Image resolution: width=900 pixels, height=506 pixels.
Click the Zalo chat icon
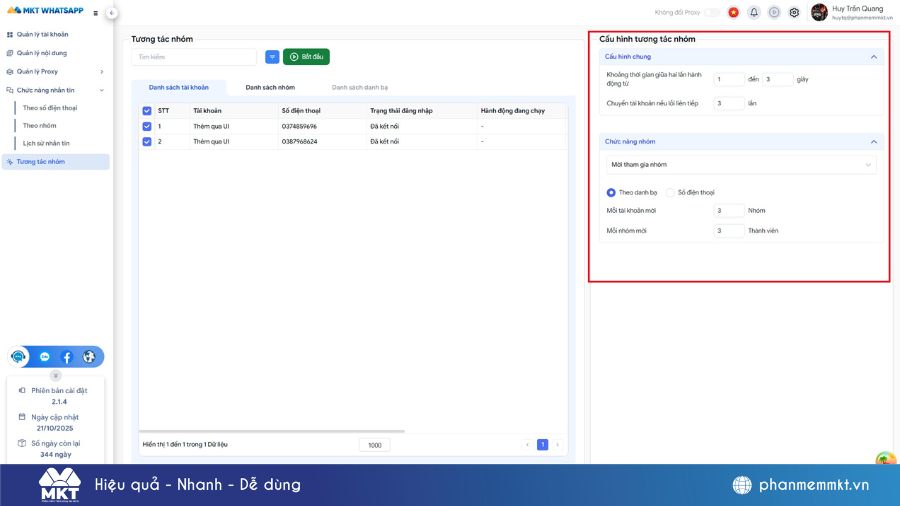click(45, 357)
